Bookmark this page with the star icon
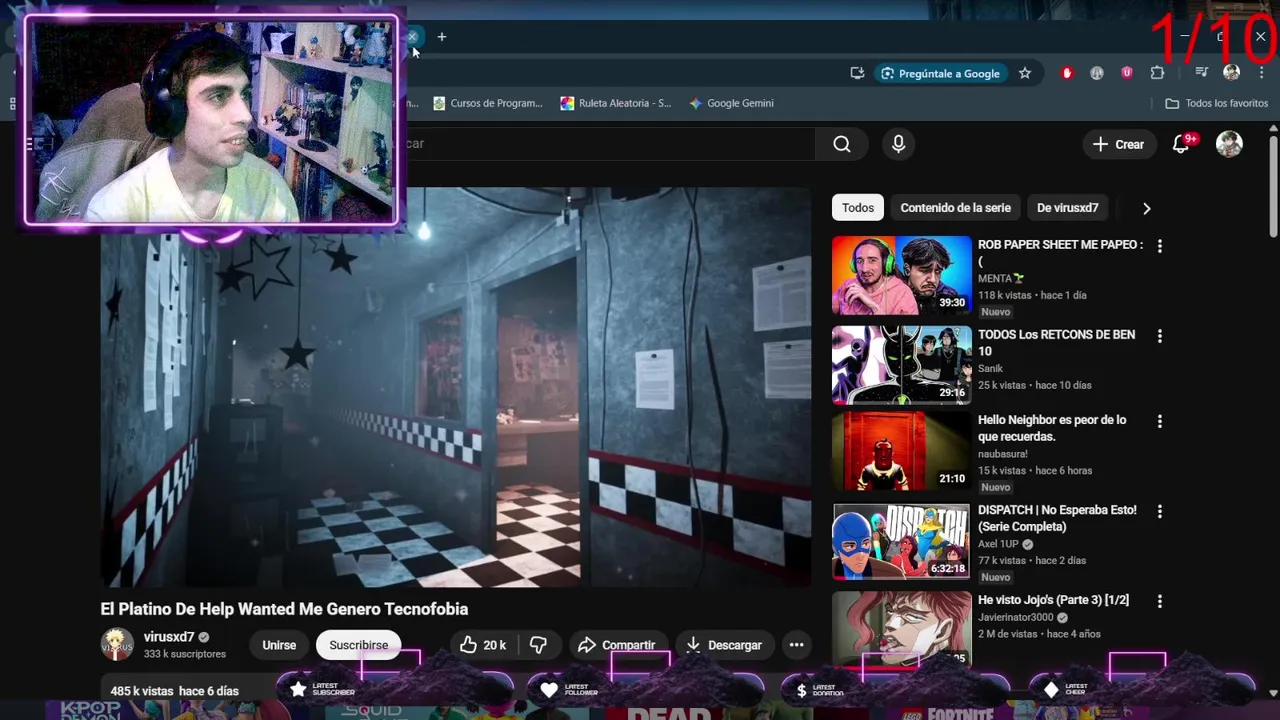The image size is (1280, 720). click(1025, 73)
